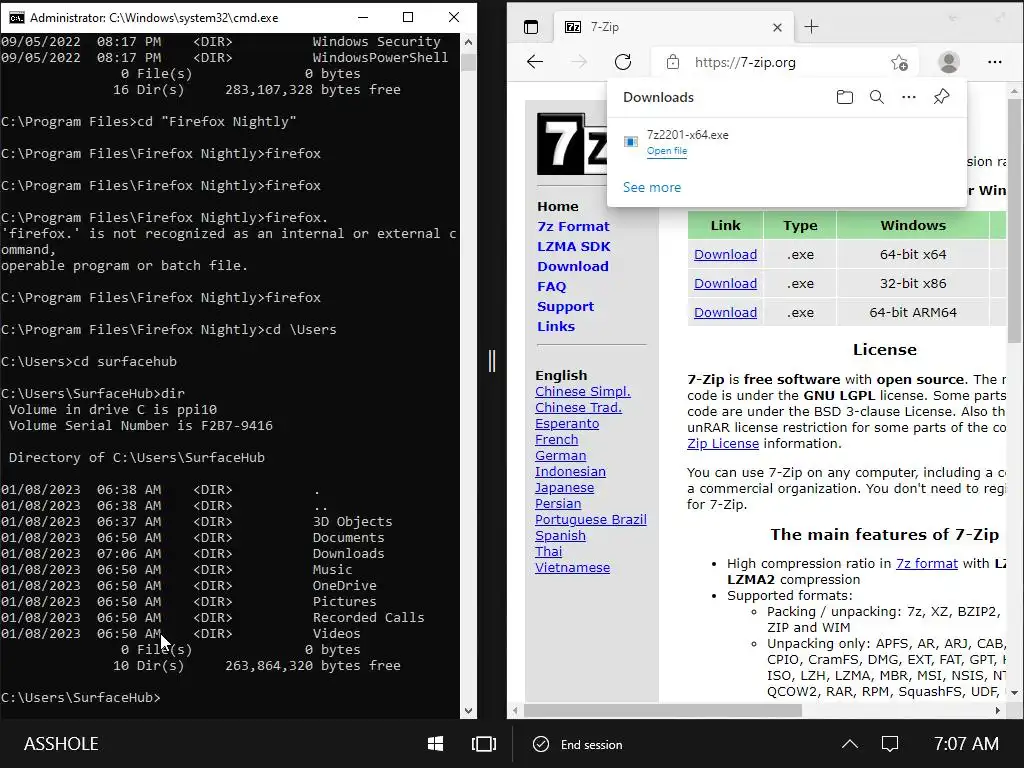The image size is (1024, 768).
Task: Click the cmd window title bar icon
Action: pos(16,18)
